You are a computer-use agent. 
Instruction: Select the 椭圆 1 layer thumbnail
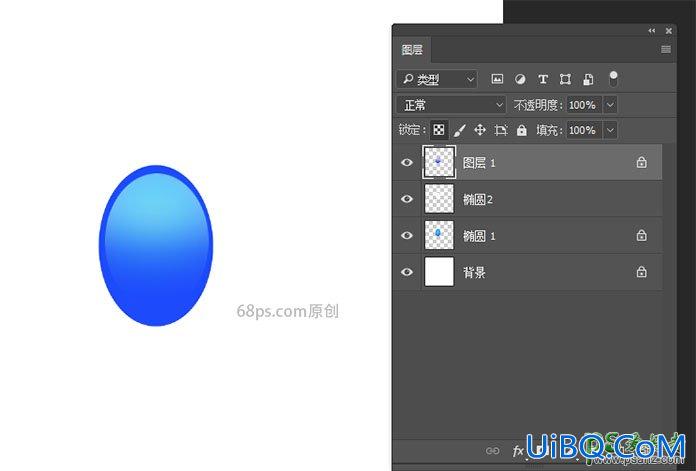pos(439,235)
